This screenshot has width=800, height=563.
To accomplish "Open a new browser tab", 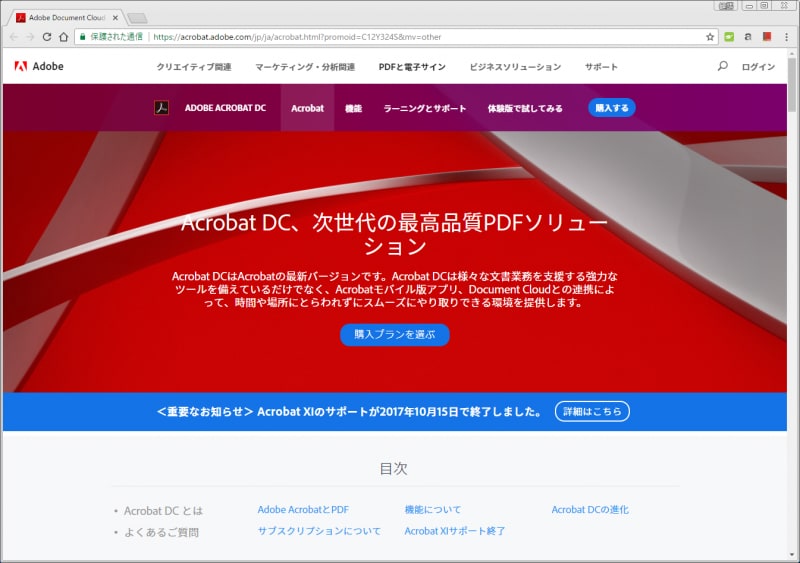I will point(137,18).
